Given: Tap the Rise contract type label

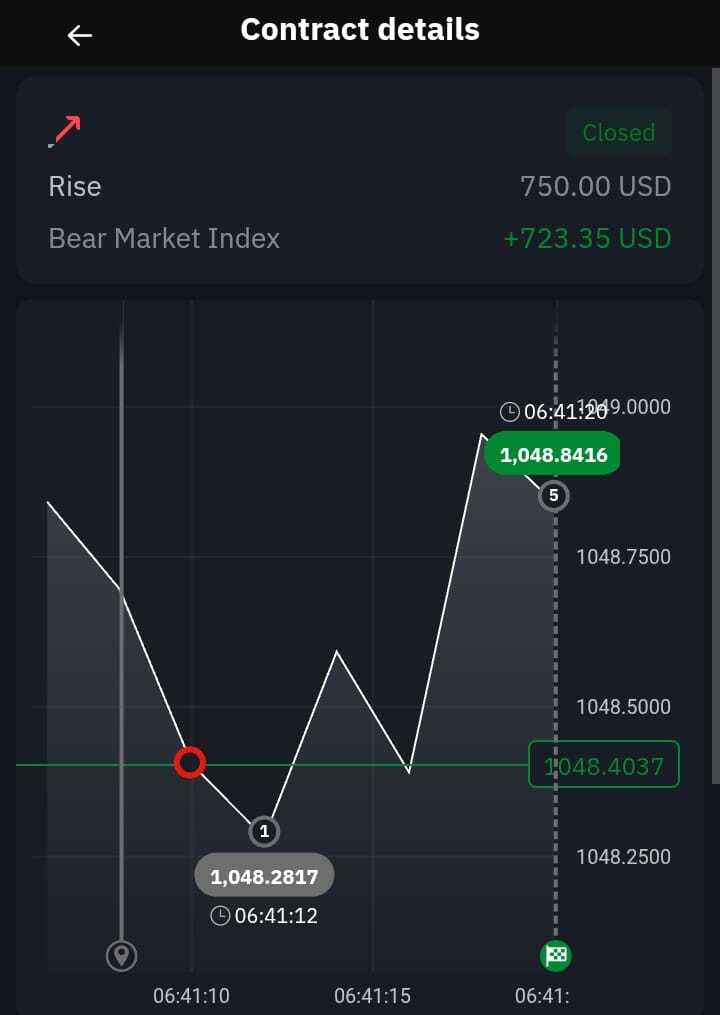Looking at the screenshot, I should (x=74, y=186).
